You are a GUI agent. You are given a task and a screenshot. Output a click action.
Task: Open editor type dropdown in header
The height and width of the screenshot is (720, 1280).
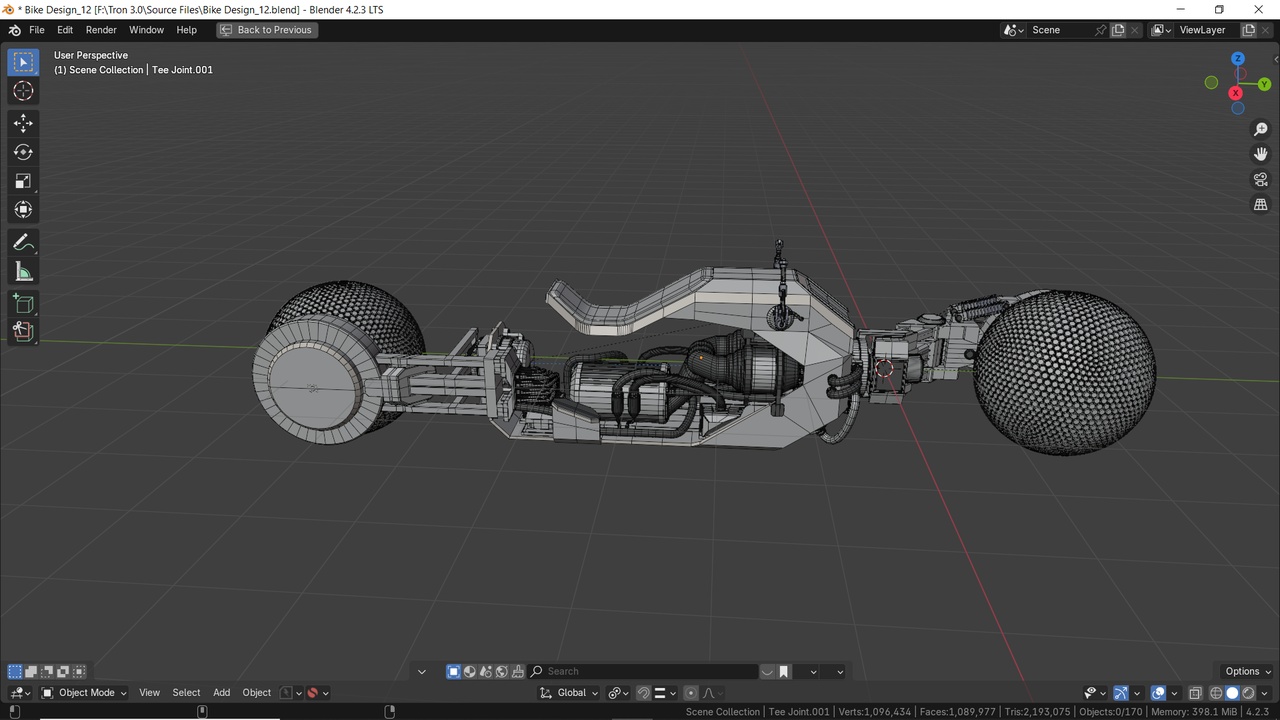tap(20, 693)
